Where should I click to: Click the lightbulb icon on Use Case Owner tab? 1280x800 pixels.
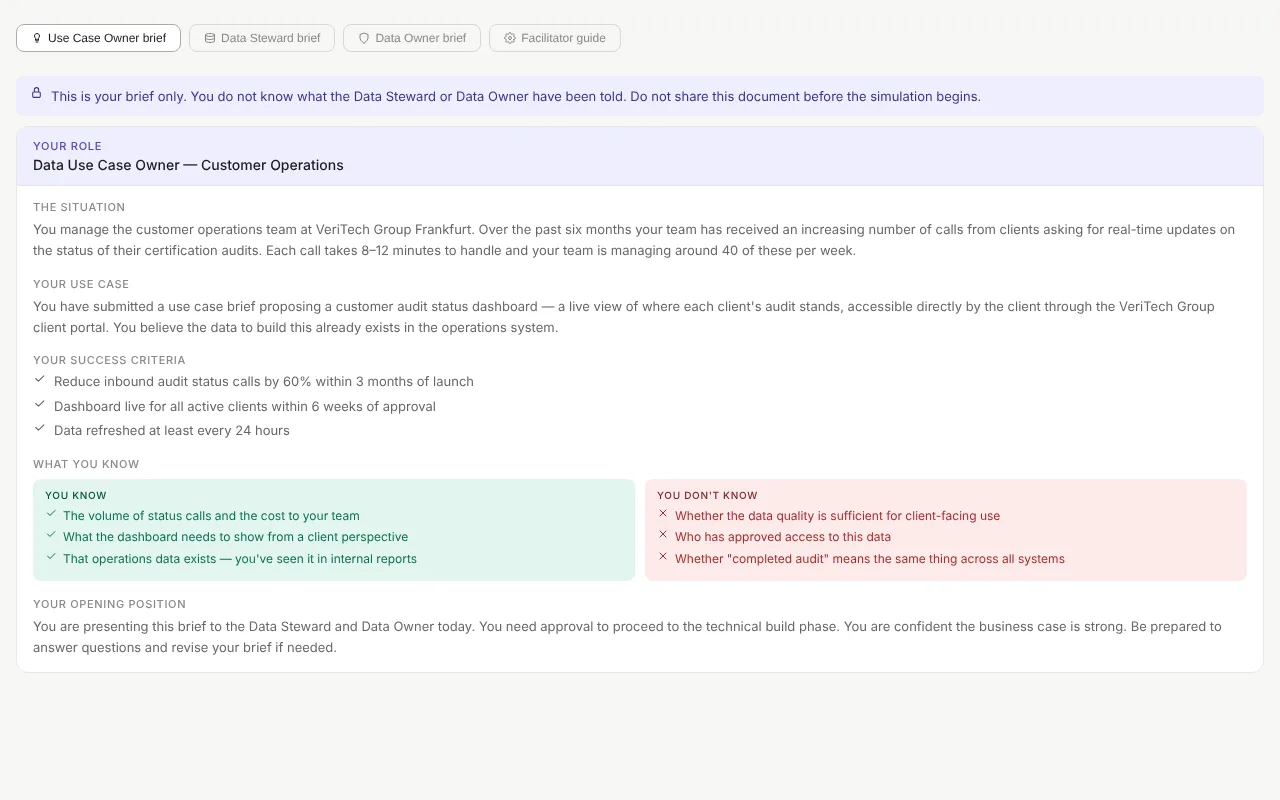[37, 38]
